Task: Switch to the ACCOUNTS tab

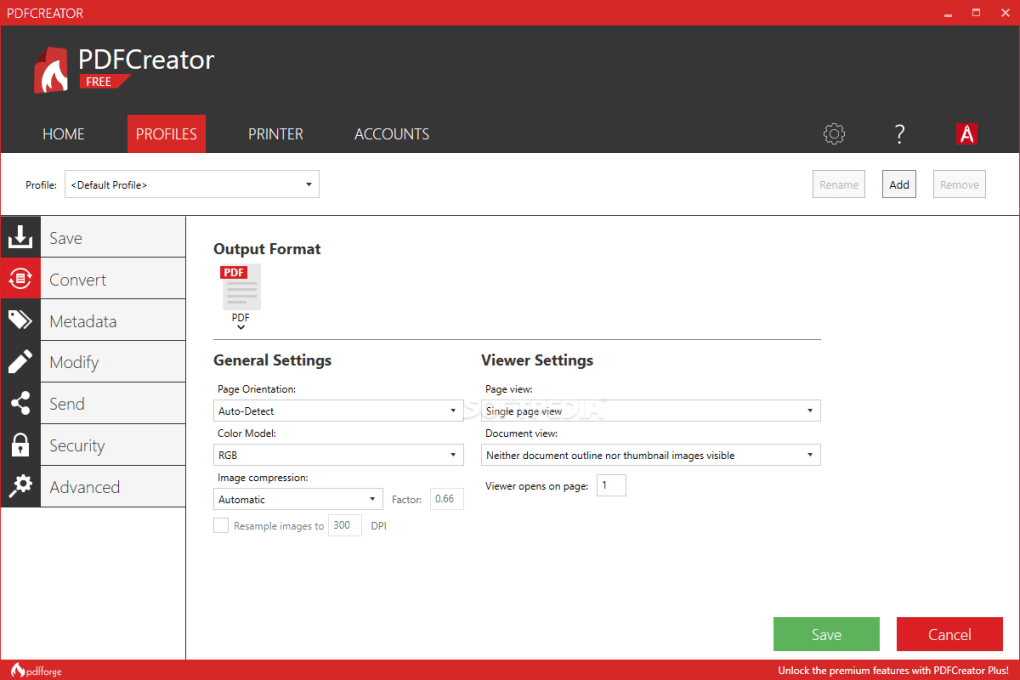Action: click(391, 133)
